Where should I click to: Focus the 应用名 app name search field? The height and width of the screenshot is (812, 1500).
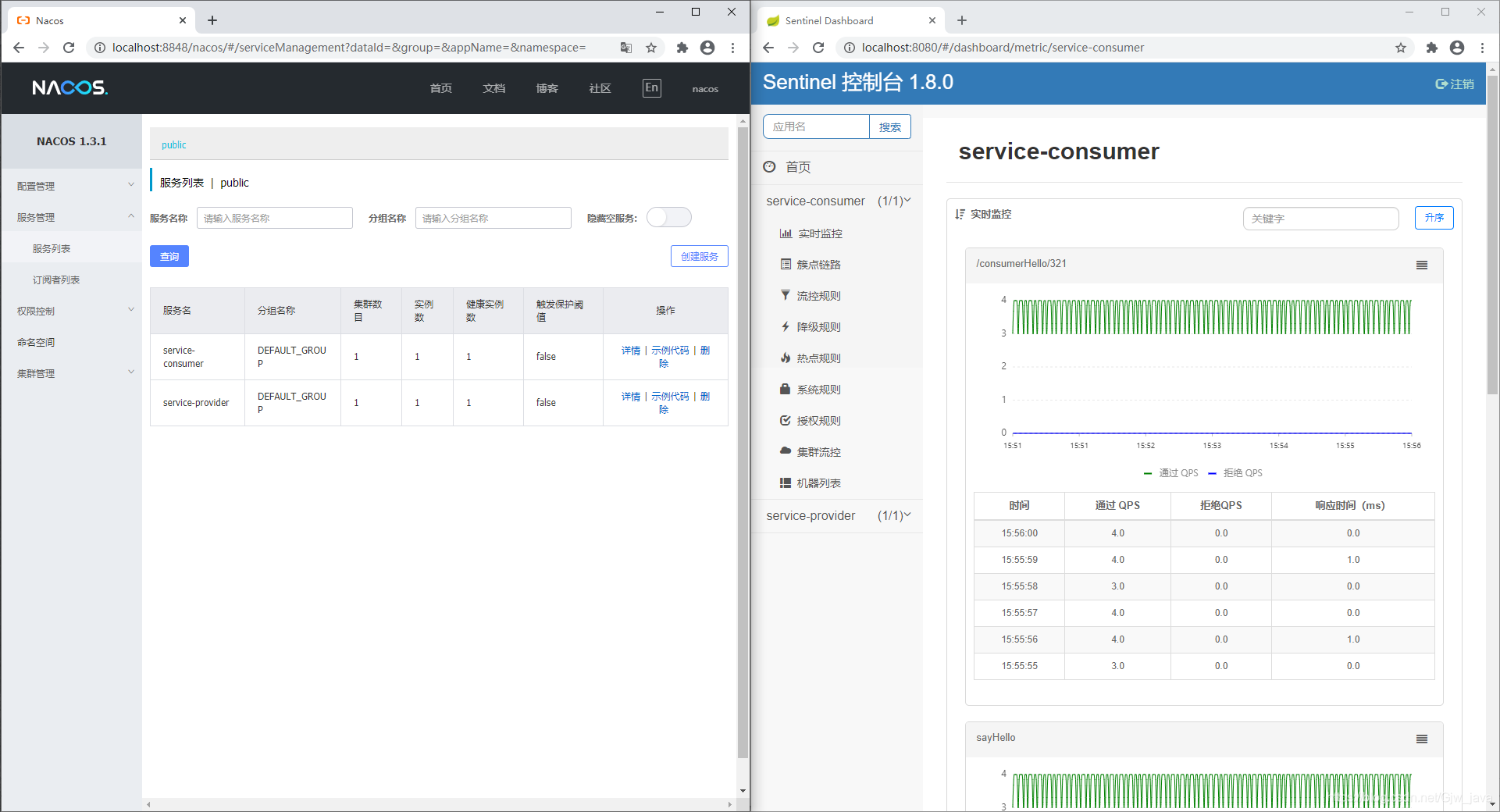coord(817,126)
